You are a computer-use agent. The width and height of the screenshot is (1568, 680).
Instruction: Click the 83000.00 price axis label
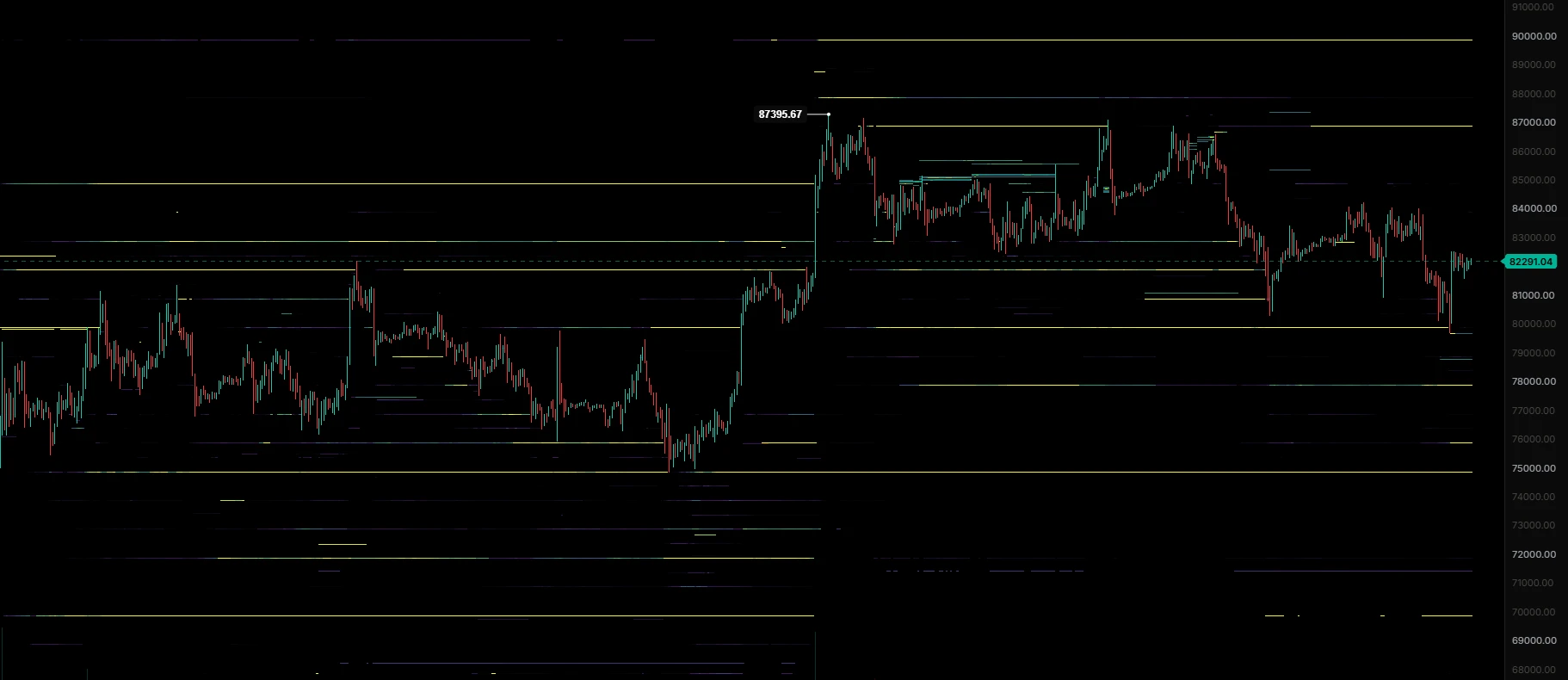(1534, 238)
